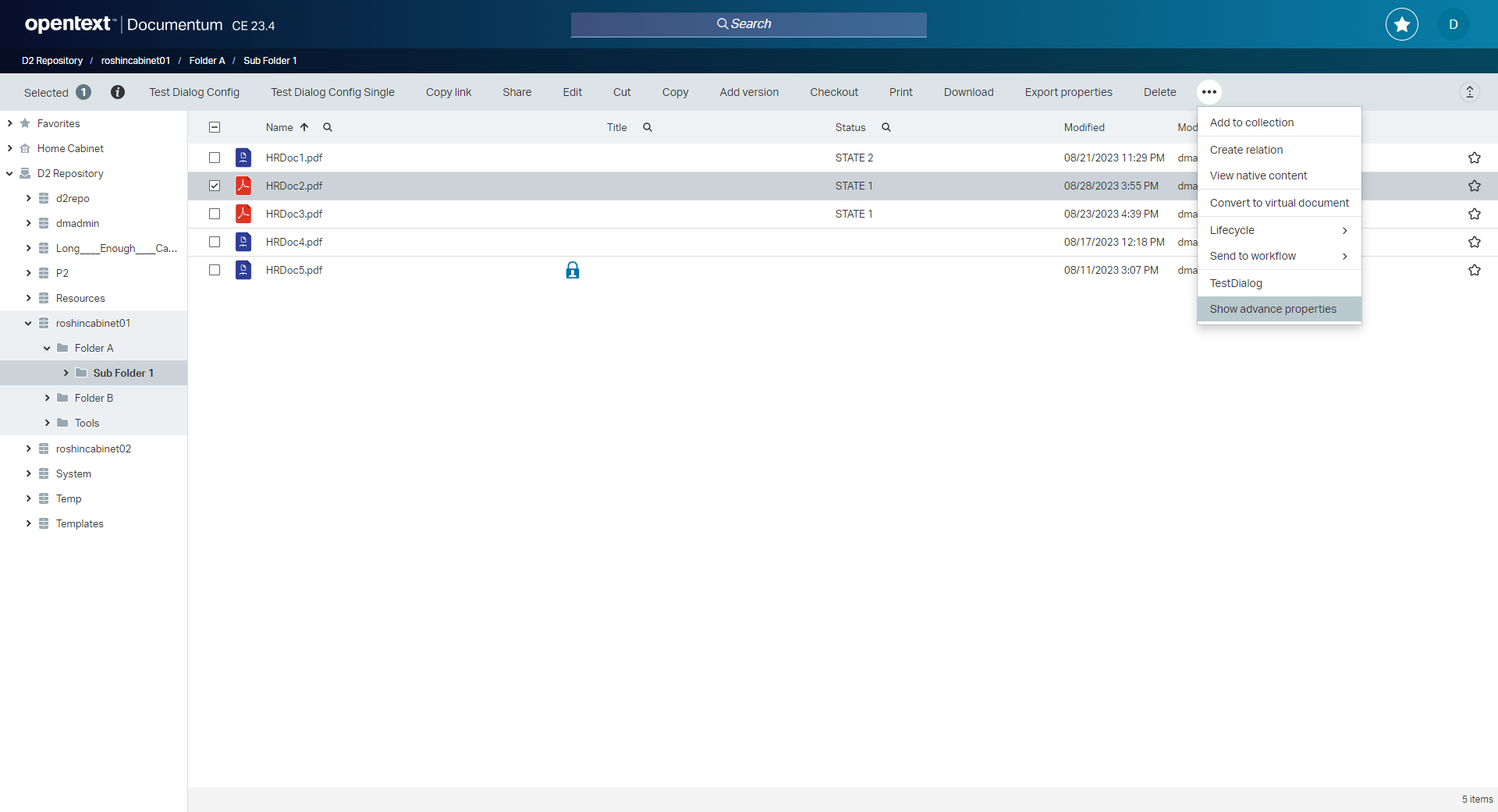
Task: Check the HRDoc3.pdf row checkbox
Action: pyautogui.click(x=215, y=214)
